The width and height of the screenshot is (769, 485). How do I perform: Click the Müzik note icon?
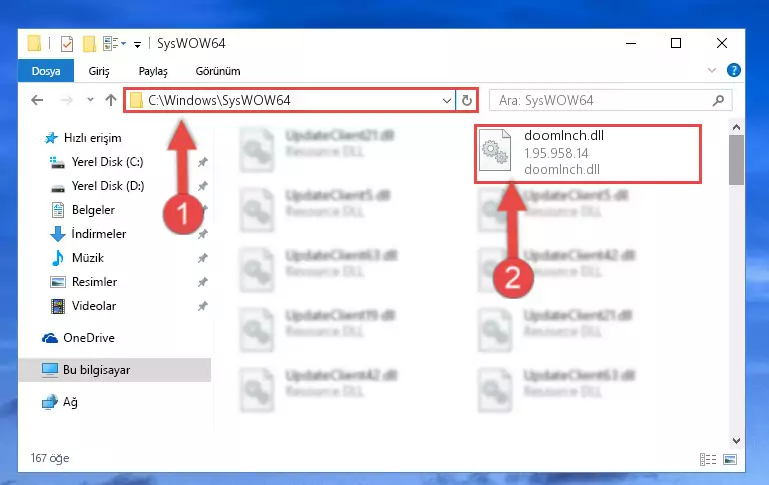point(58,257)
